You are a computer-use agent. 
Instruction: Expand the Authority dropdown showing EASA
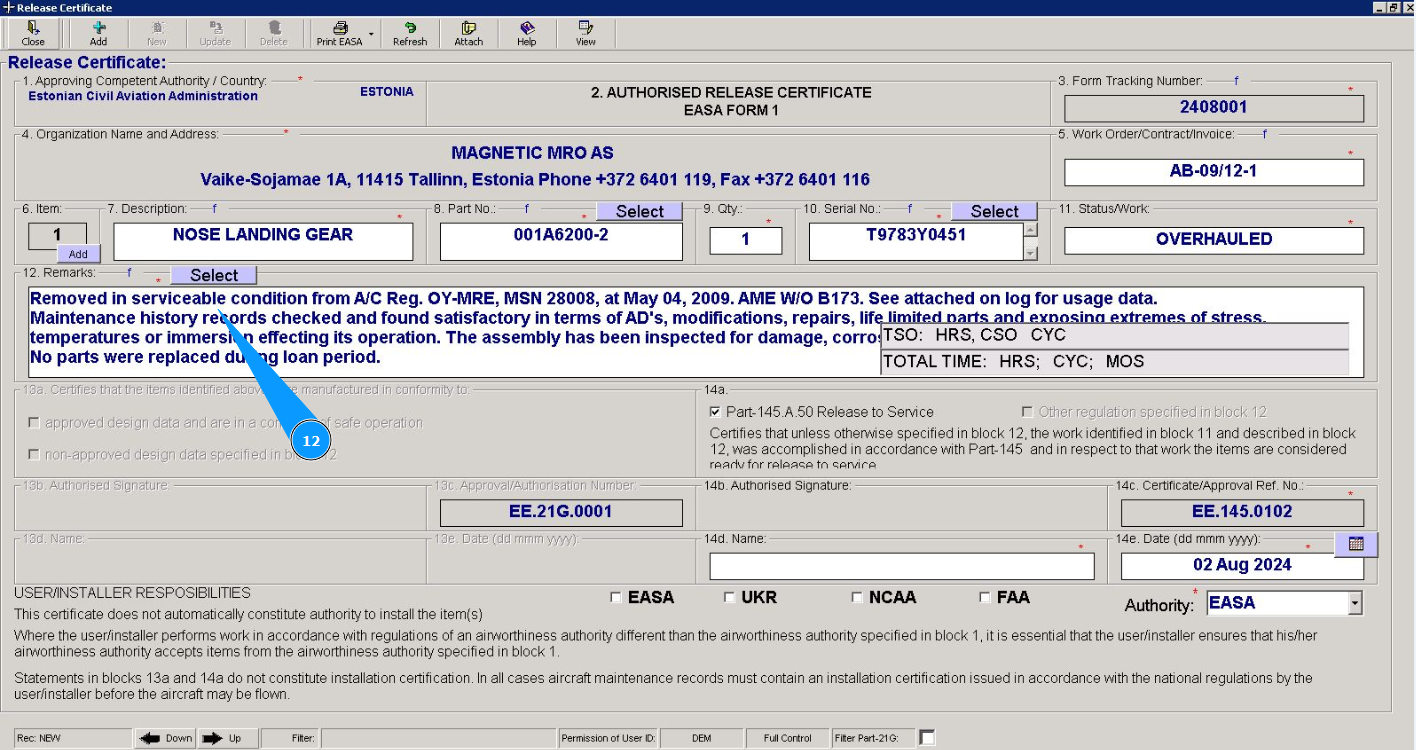tap(1354, 603)
